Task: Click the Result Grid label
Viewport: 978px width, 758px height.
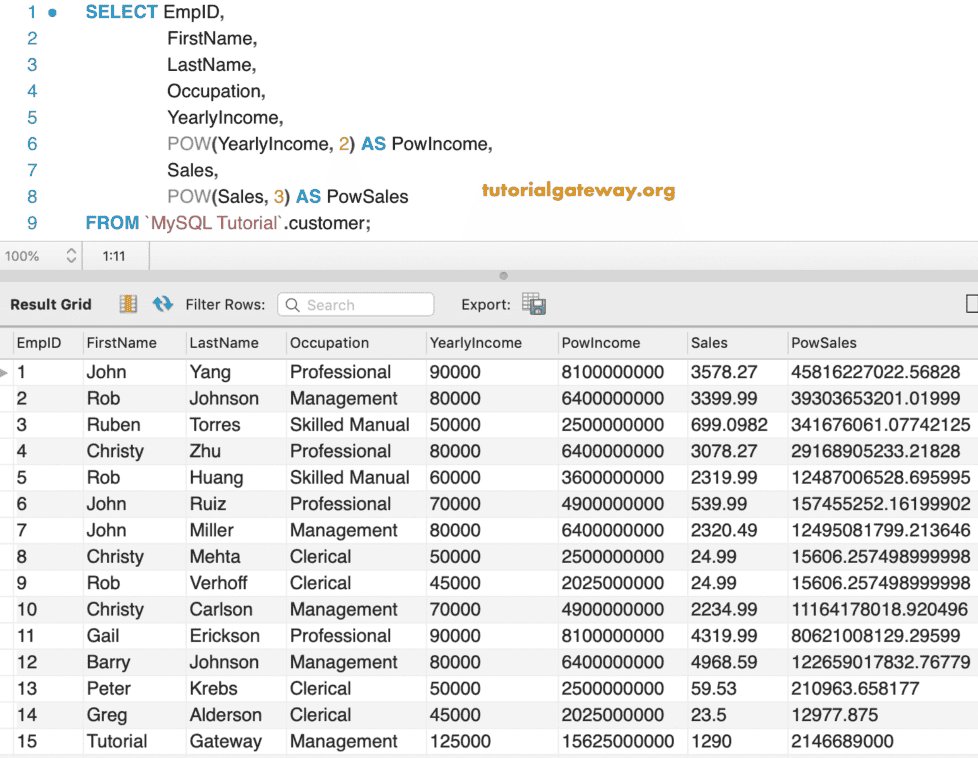Action: (50, 304)
